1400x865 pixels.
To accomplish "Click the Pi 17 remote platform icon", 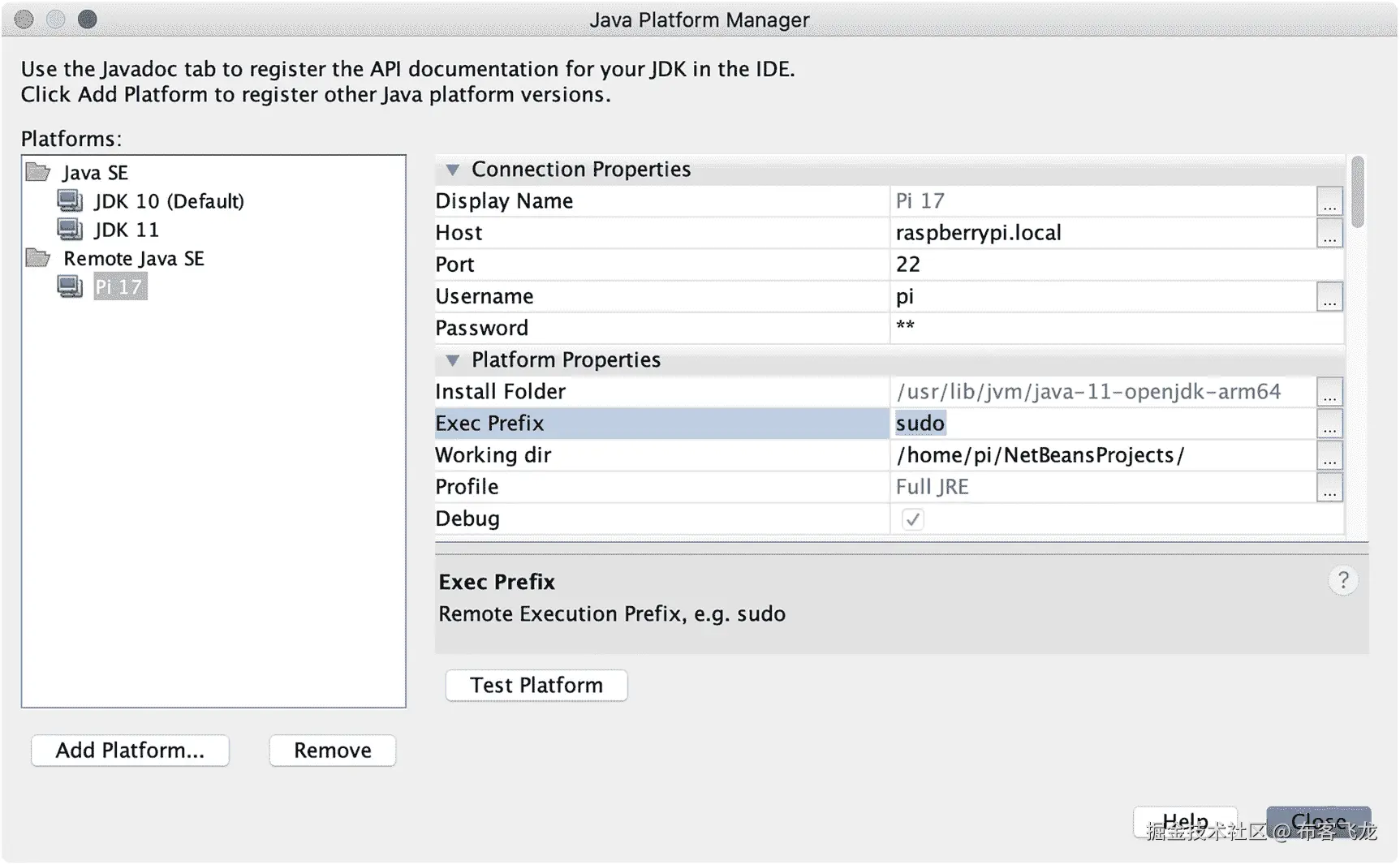I will pyautogui.click(x=71, y=286).
